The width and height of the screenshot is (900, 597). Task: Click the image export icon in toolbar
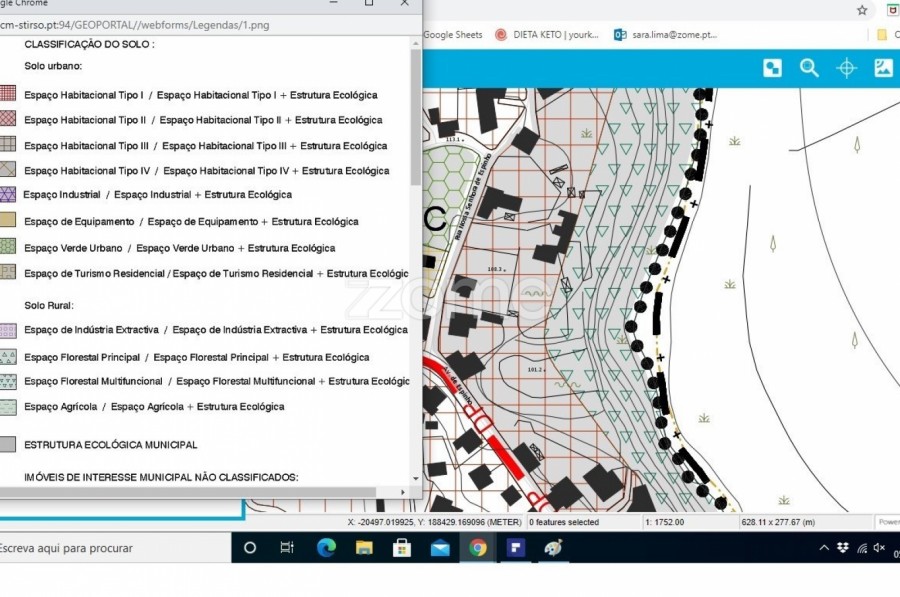(x=883, y=68)
